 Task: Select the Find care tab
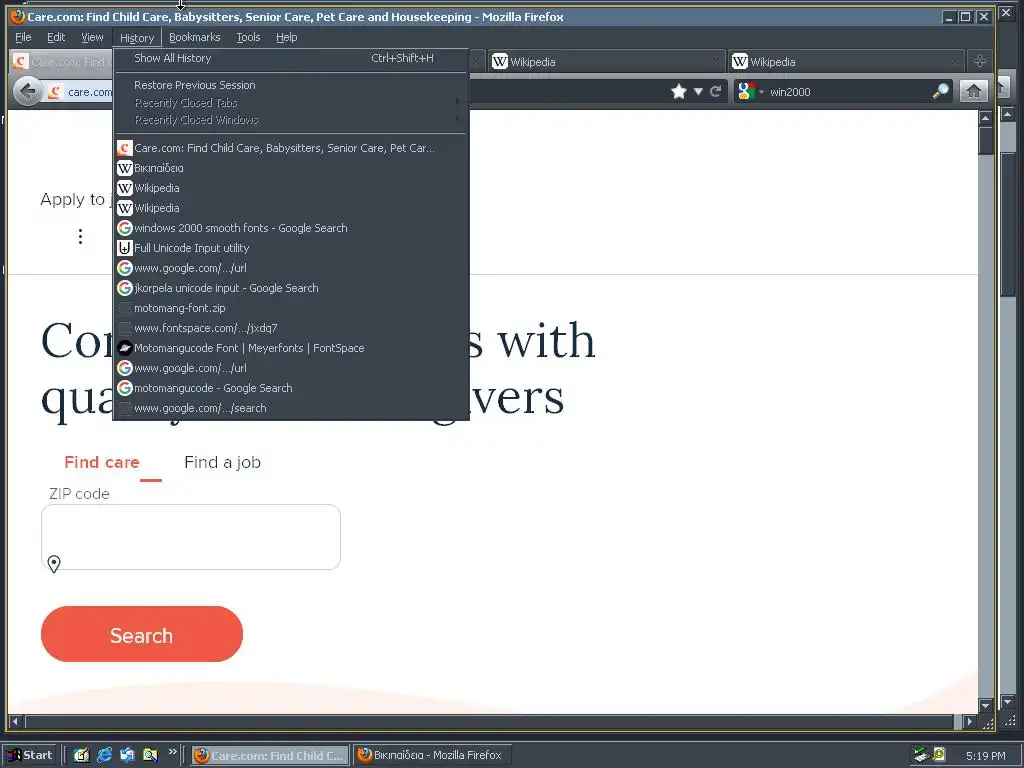click(x=102, y=462)
